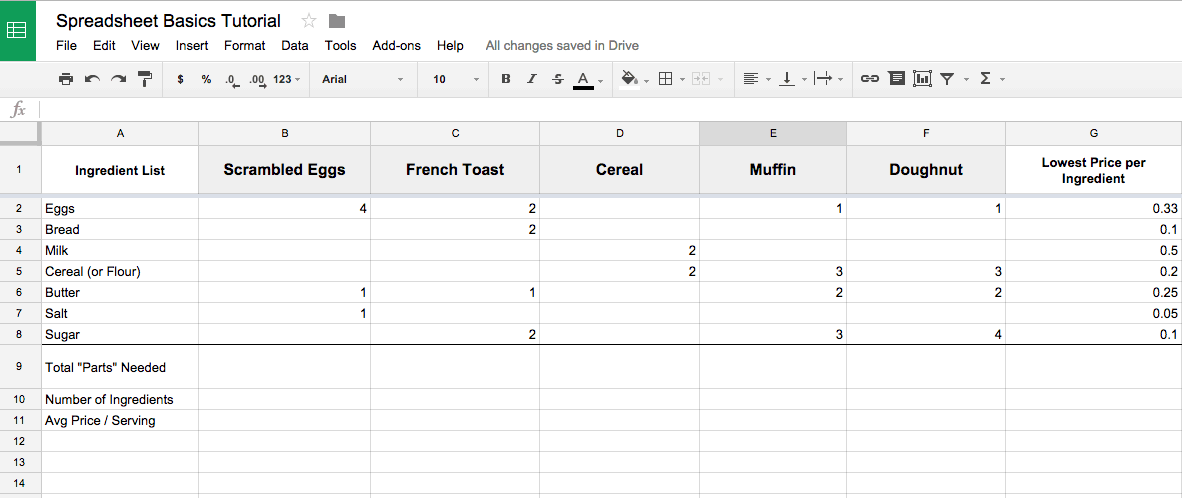The width and height of the screenshot is (1182, 498).
Task: Click the Print icon in toolbar
Action: pos(66,79)
